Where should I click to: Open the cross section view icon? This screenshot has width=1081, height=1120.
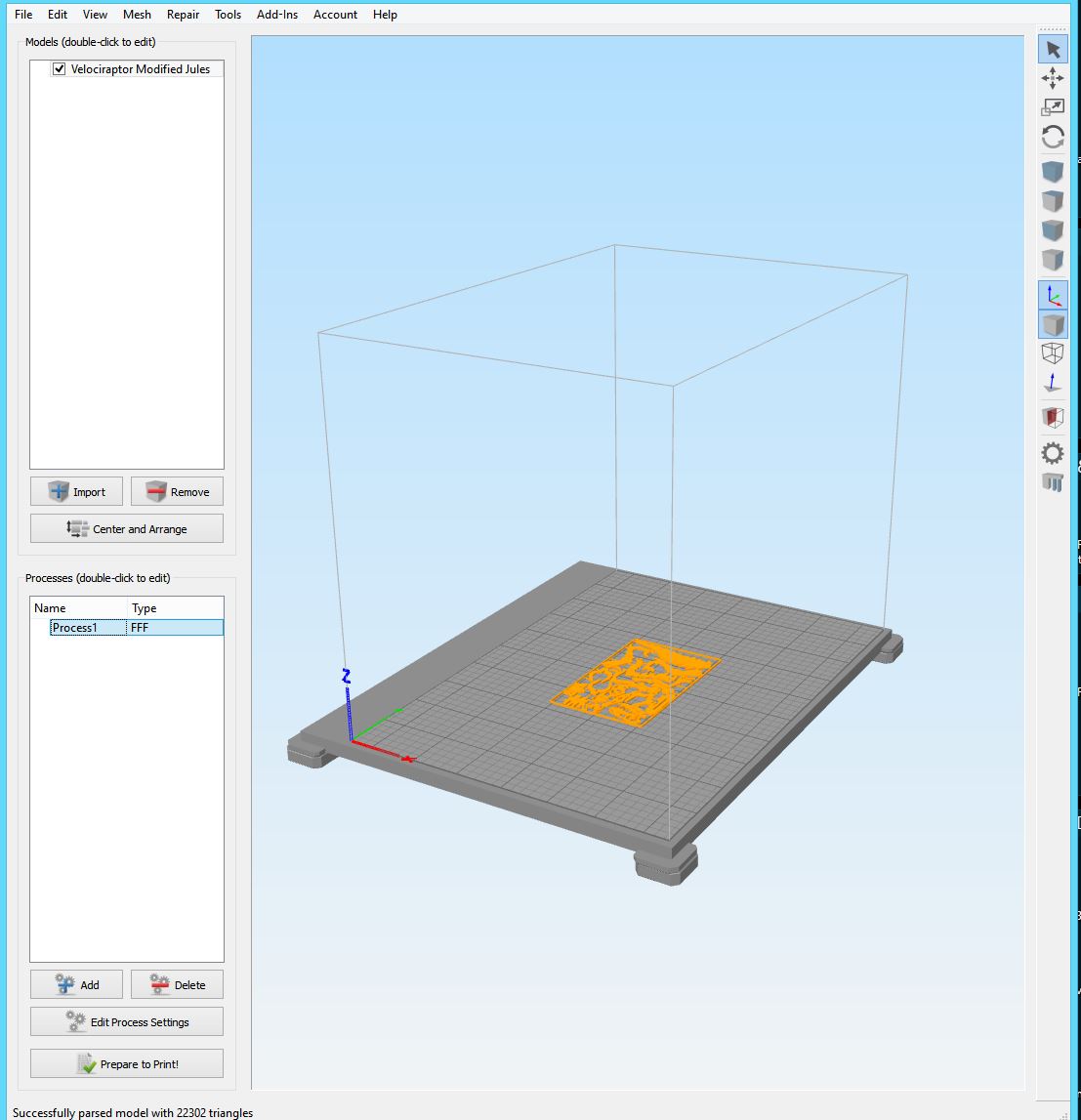[x=1053, y=418]
